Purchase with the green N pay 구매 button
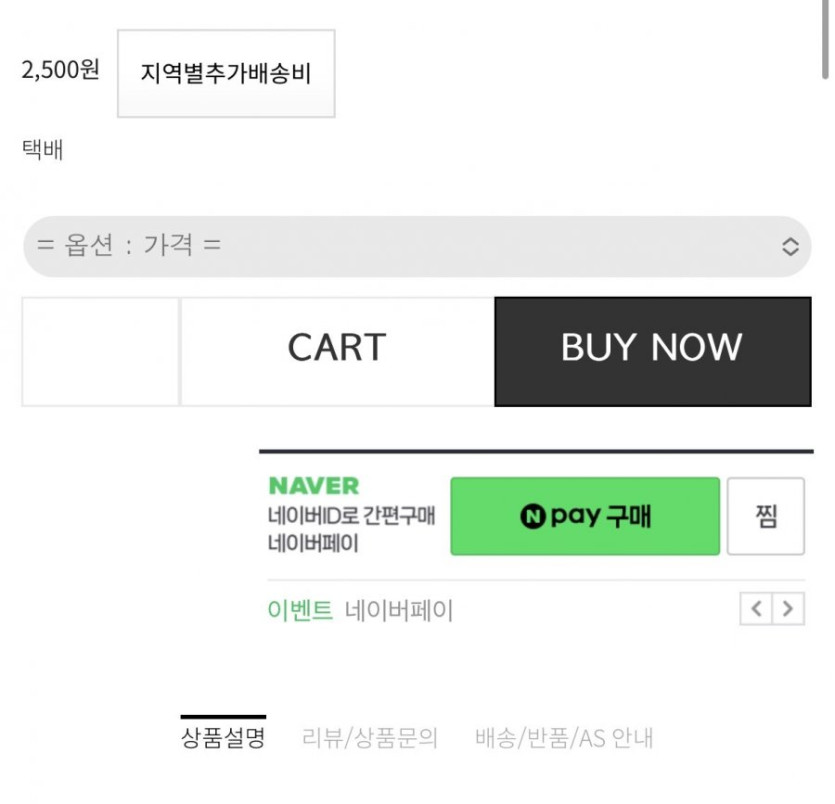Image resolution: width=835 pixels, height=804 pixels. click(x=585, y=516)
